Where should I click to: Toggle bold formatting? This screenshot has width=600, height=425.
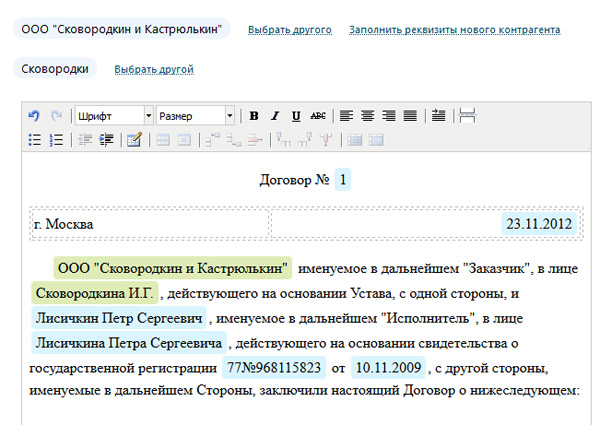pyautogui.click(x=254, y=116)
